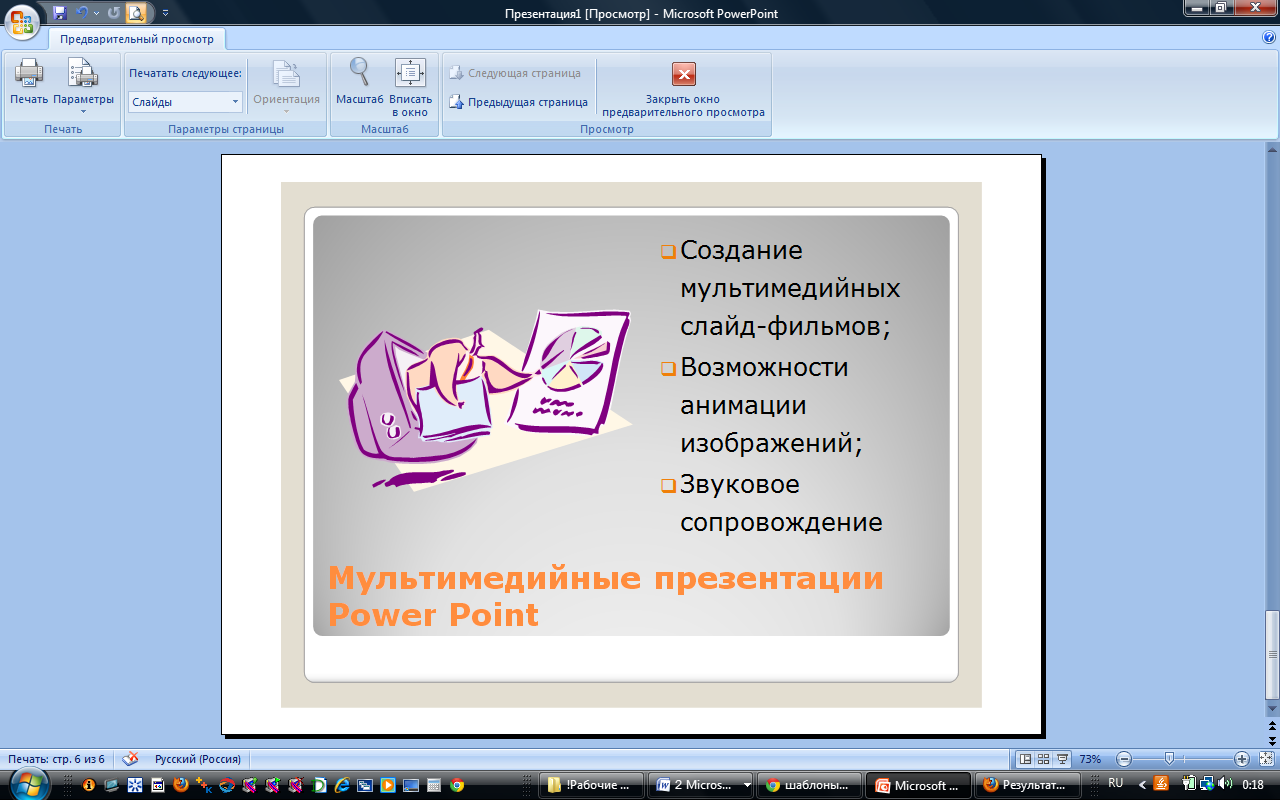Go to Предыдущая страница
The width and height of the screenshot is (1280, 800).
tap(518, 102)
